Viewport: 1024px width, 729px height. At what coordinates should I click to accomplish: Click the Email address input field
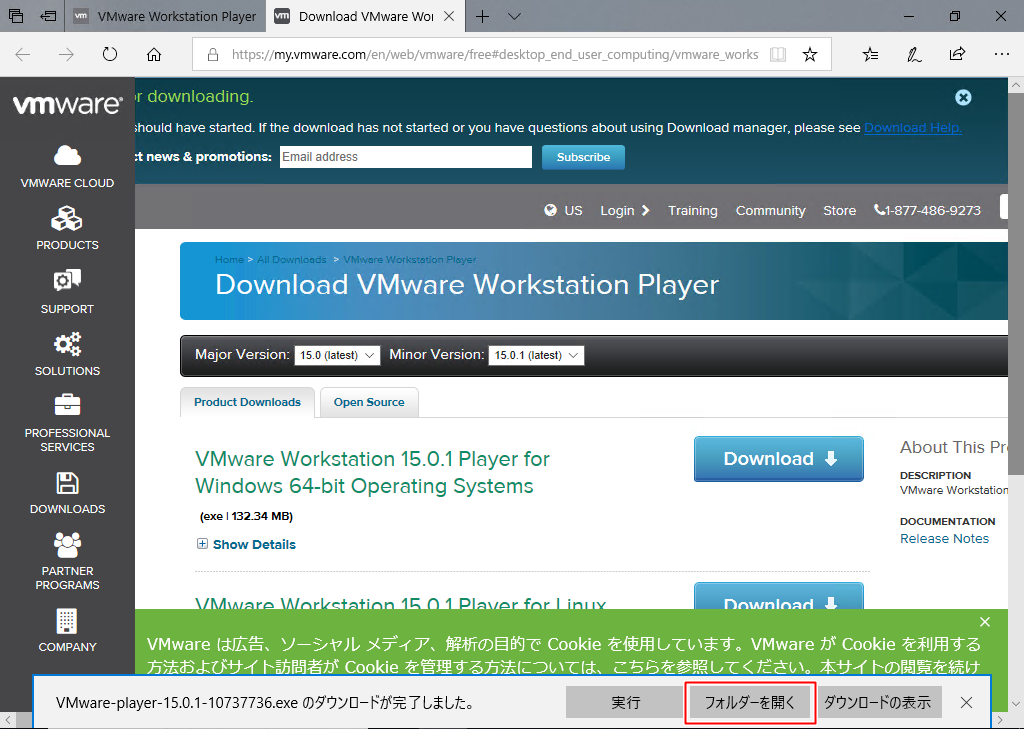(405, 157)
